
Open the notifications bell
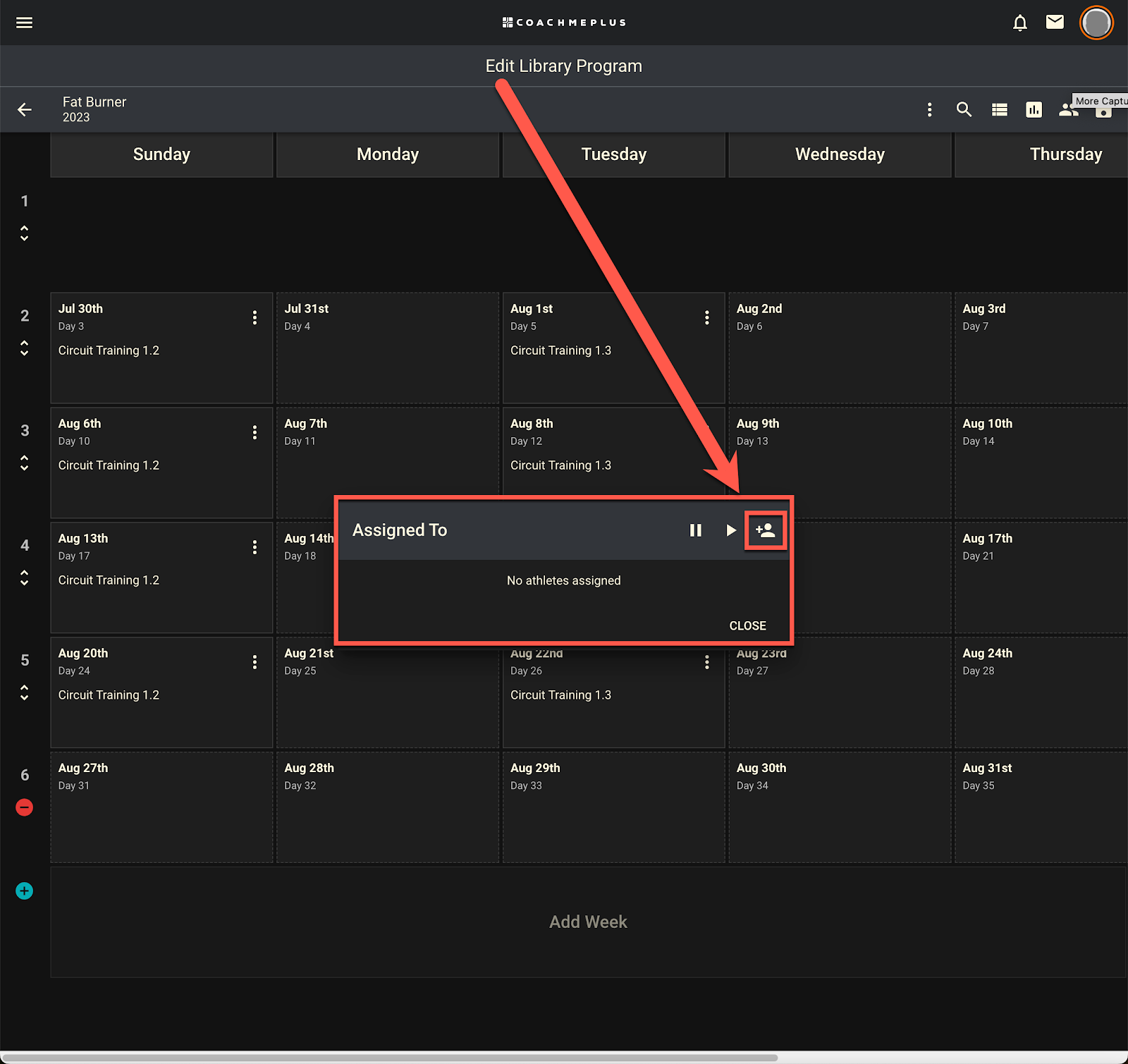click(x=1019, y=23)
